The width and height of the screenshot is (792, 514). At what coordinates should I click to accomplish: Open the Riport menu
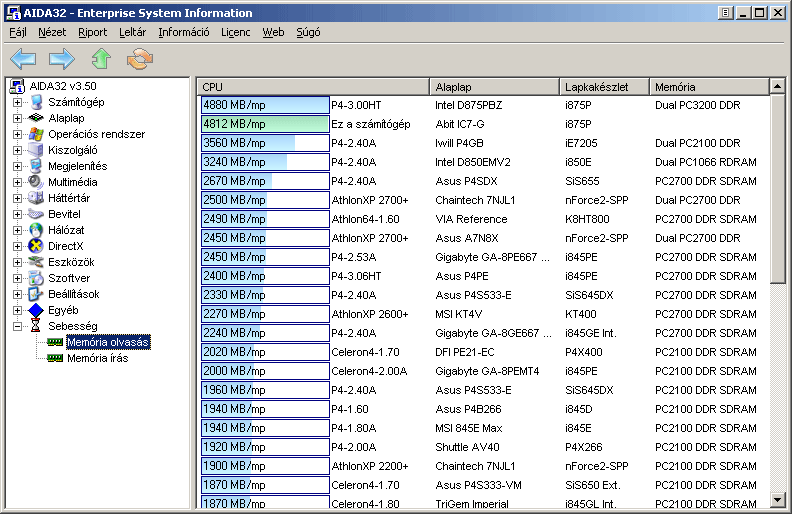click(92, 32)
